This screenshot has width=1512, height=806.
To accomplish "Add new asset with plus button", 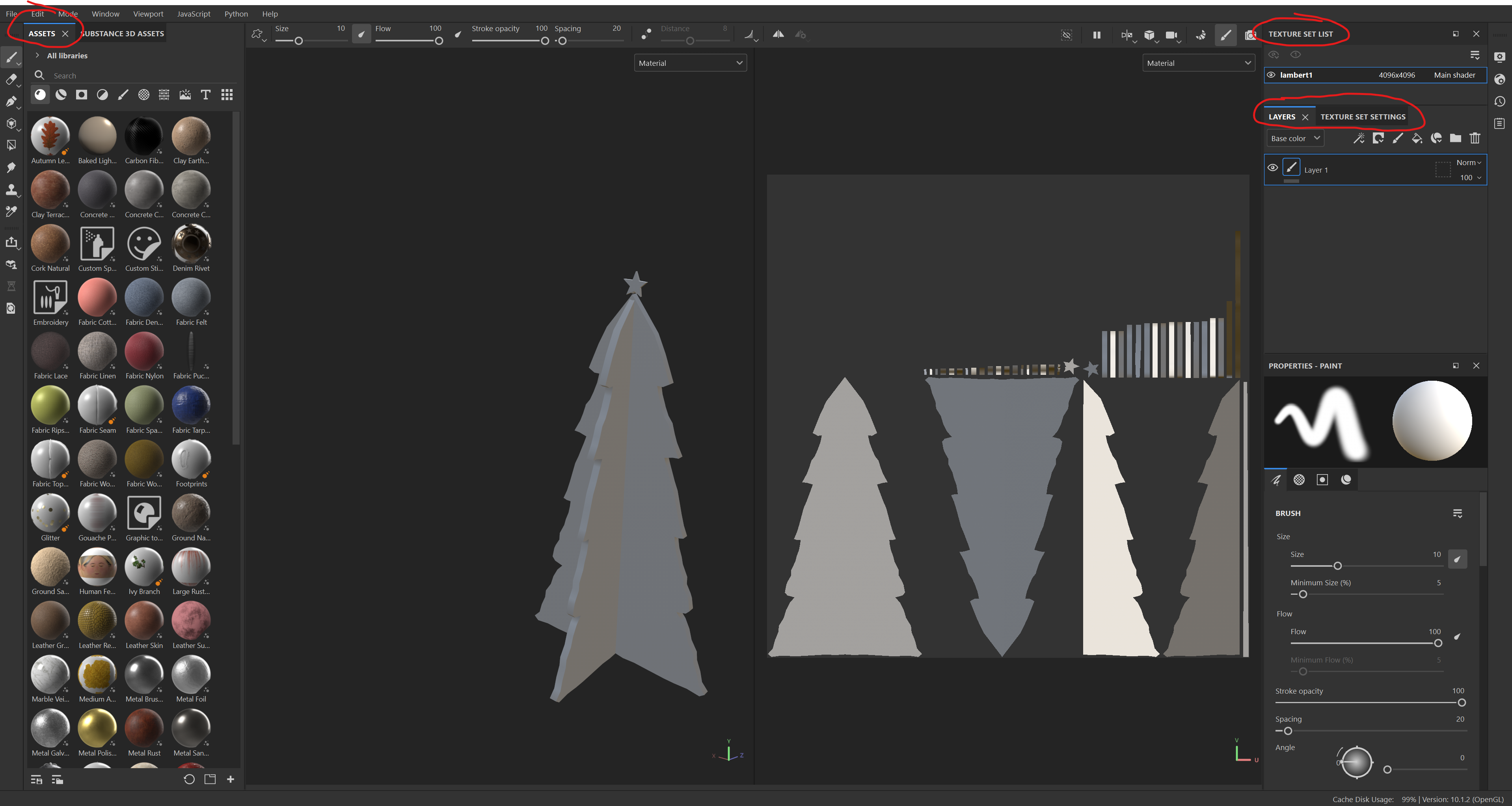I will tap(230, 779).
